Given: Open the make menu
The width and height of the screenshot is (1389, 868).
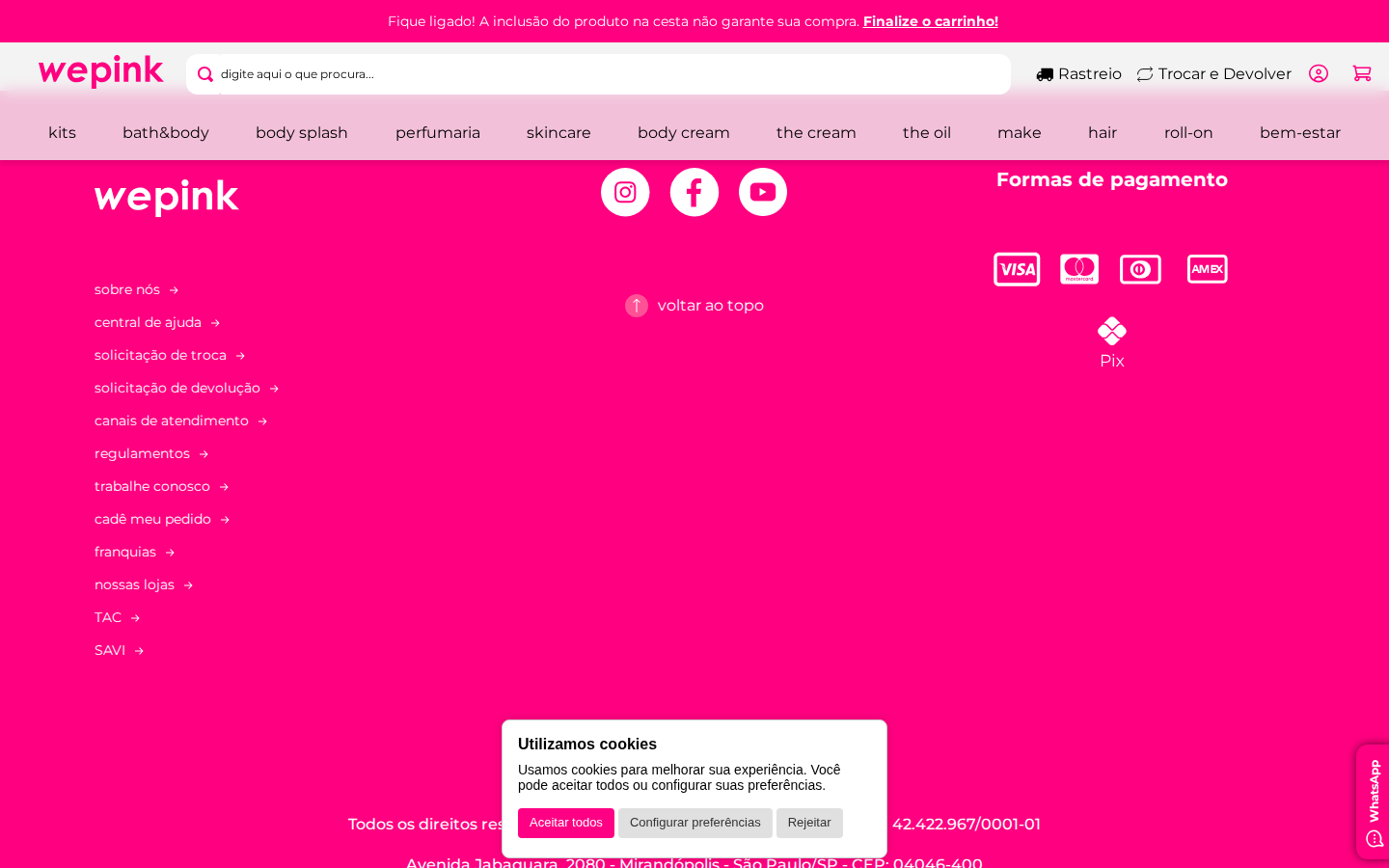Looking at the screenshot, I should point(1020,133).
